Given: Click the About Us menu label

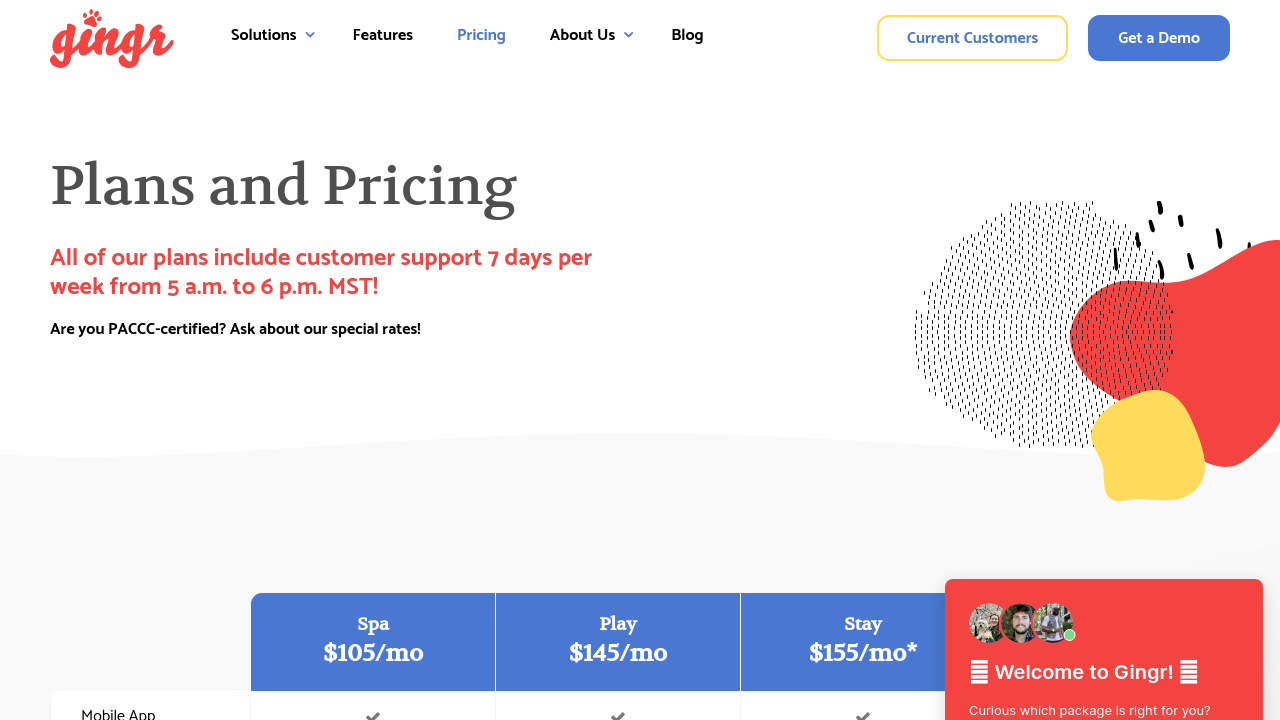Looking at the screenshot, I should tap(582, 35).
